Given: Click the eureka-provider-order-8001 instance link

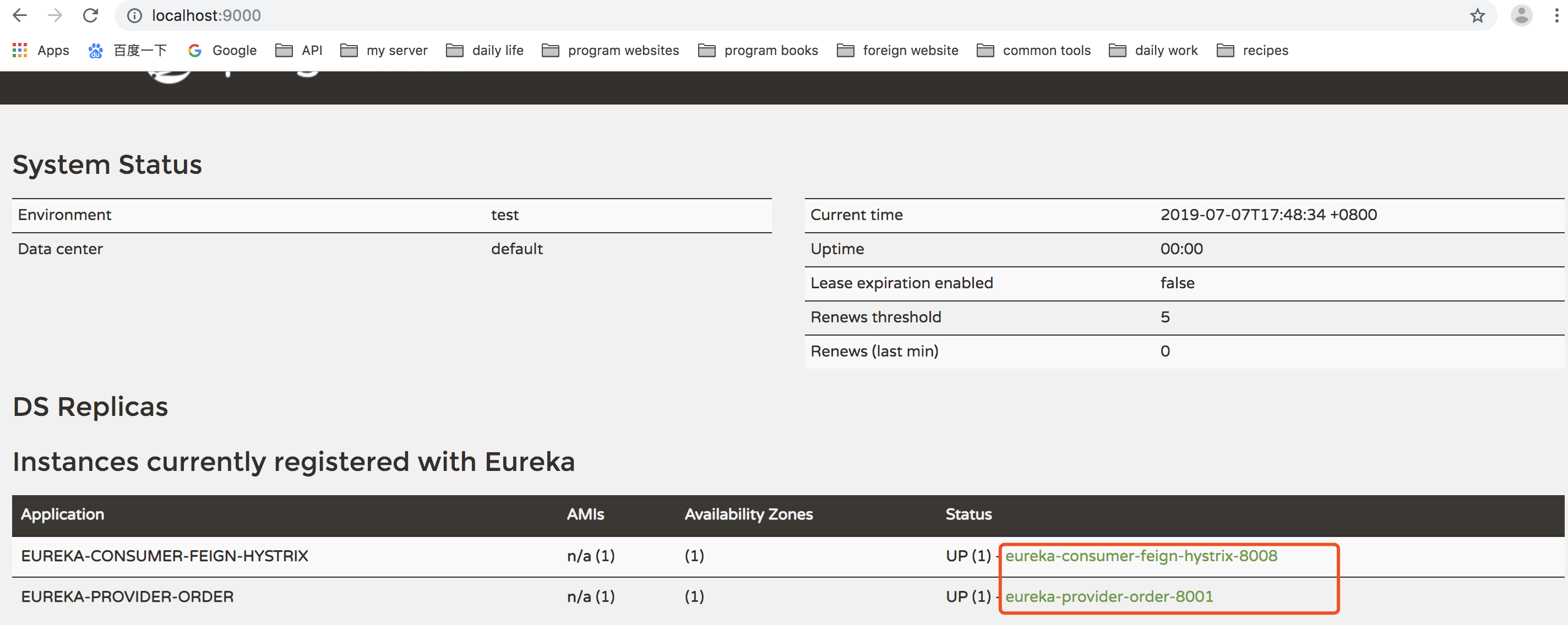Looking at the screenshot, I should click(1108, 596).
